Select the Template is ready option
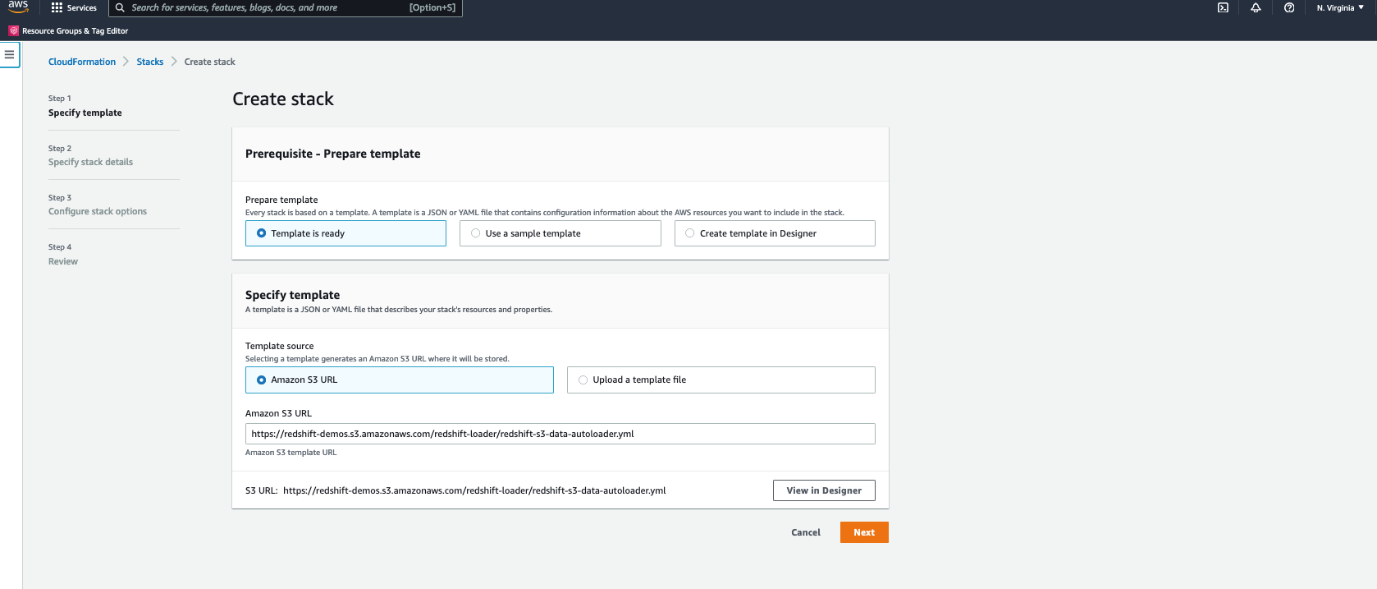This screenshot has height=589, width=1377. 346,233
